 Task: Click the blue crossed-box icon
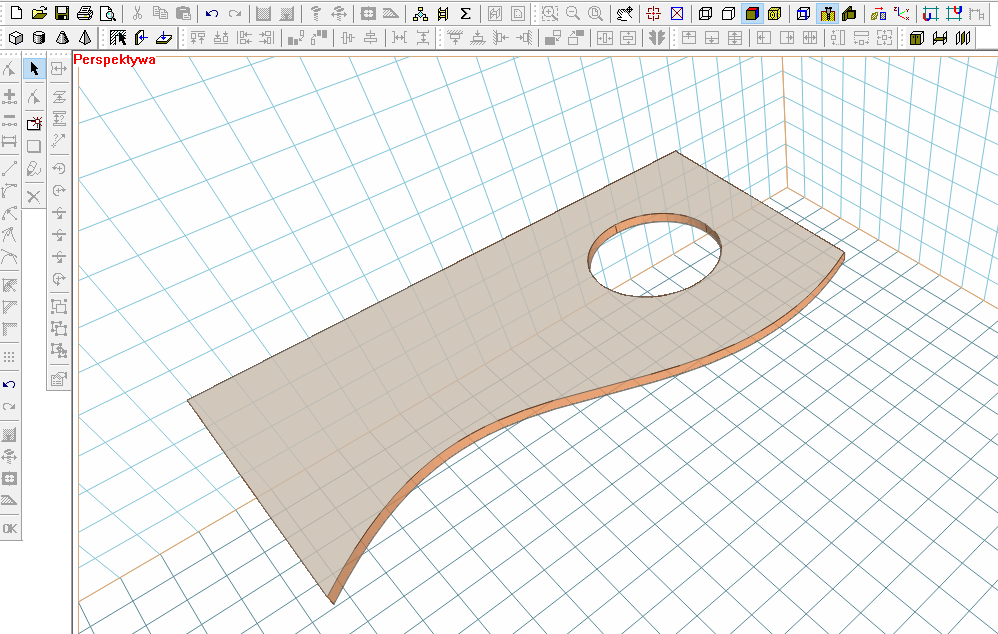tap(677, 13)
